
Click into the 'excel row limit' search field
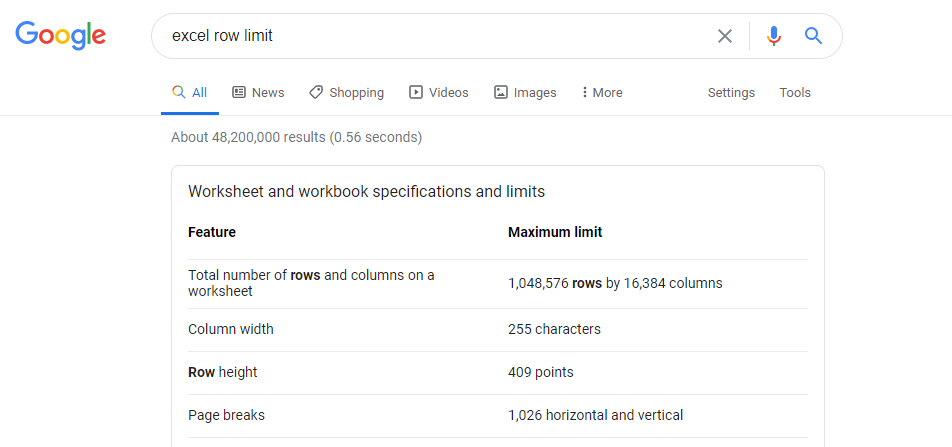pos(437,36)
